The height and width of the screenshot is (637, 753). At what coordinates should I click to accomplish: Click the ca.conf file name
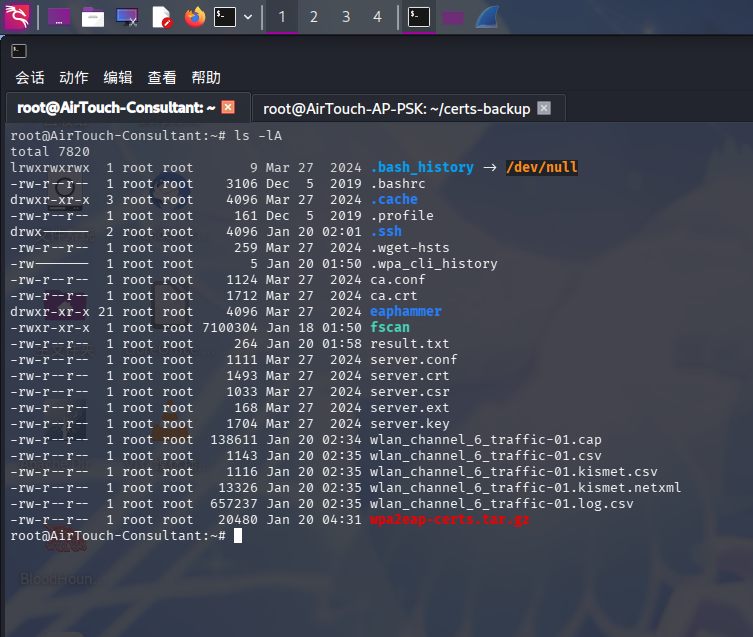(398, 280)
